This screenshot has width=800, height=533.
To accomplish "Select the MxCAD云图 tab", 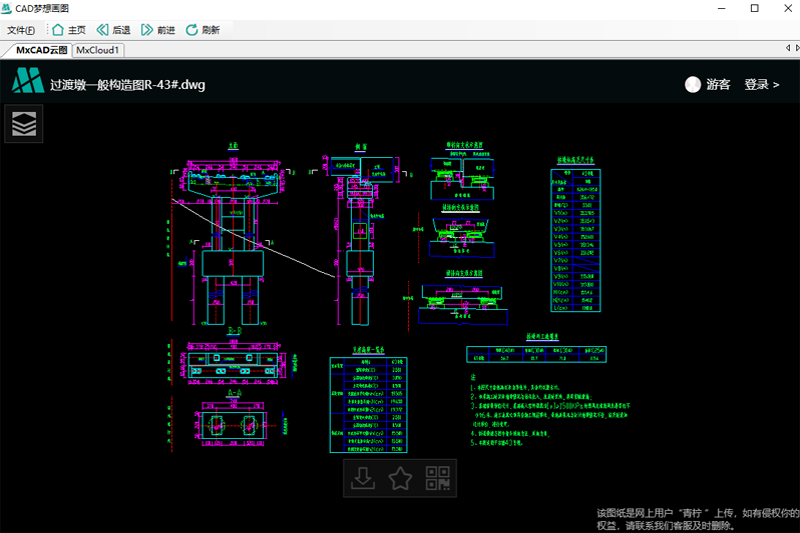I will point(40,50).
